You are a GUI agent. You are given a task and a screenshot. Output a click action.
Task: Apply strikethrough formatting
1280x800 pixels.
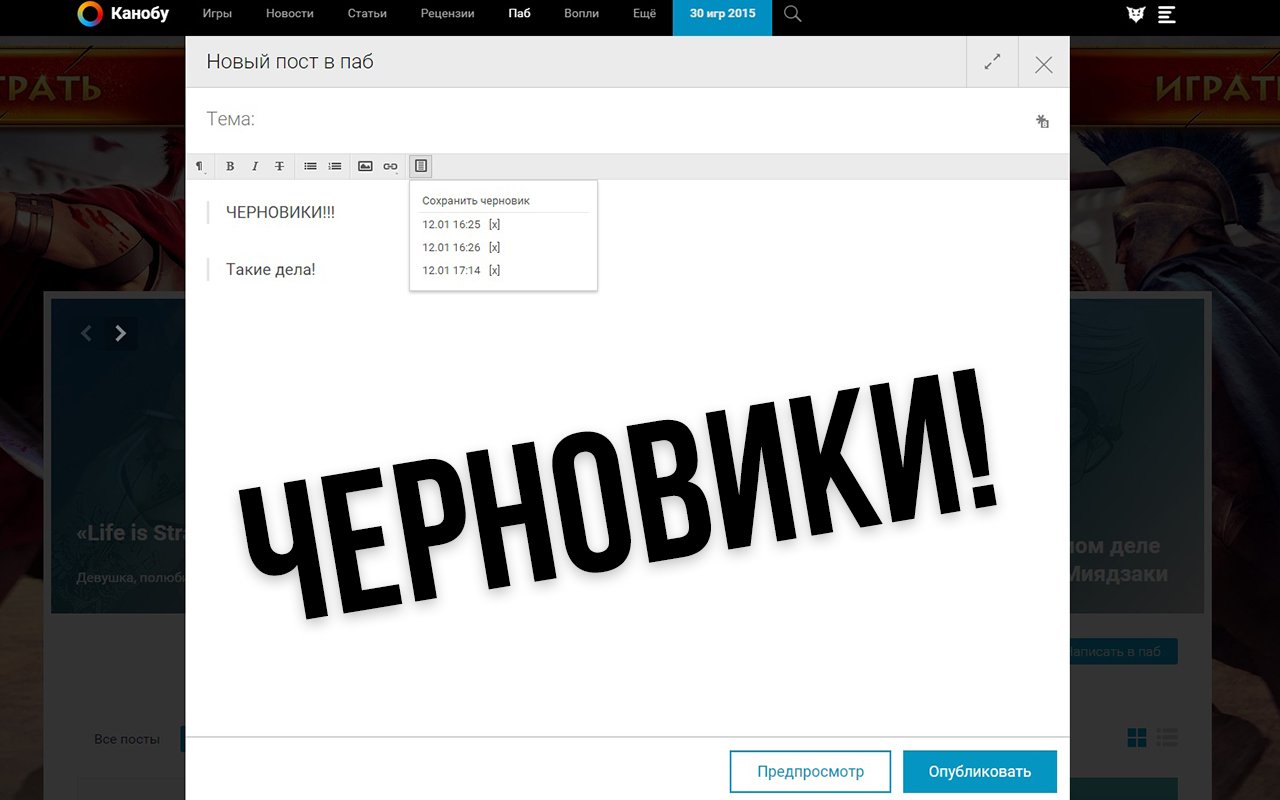pos(280,166)
